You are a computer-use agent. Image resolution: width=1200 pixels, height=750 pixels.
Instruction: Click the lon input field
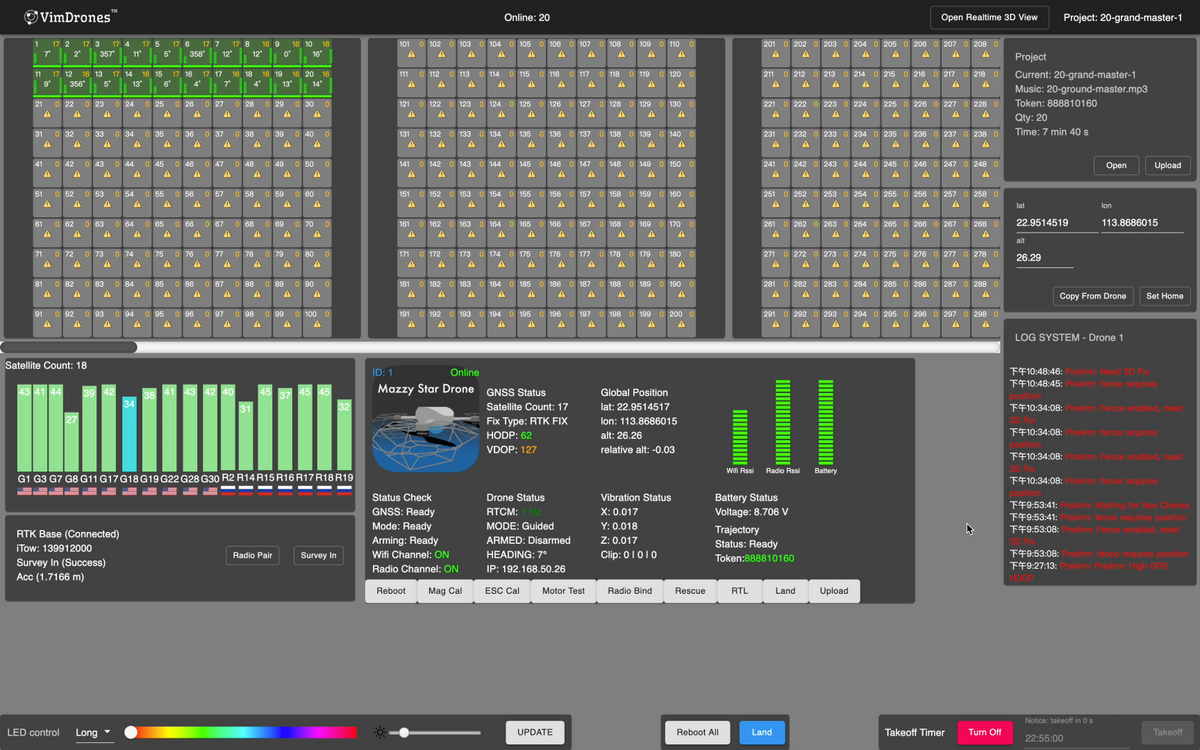pos(1142,222)
